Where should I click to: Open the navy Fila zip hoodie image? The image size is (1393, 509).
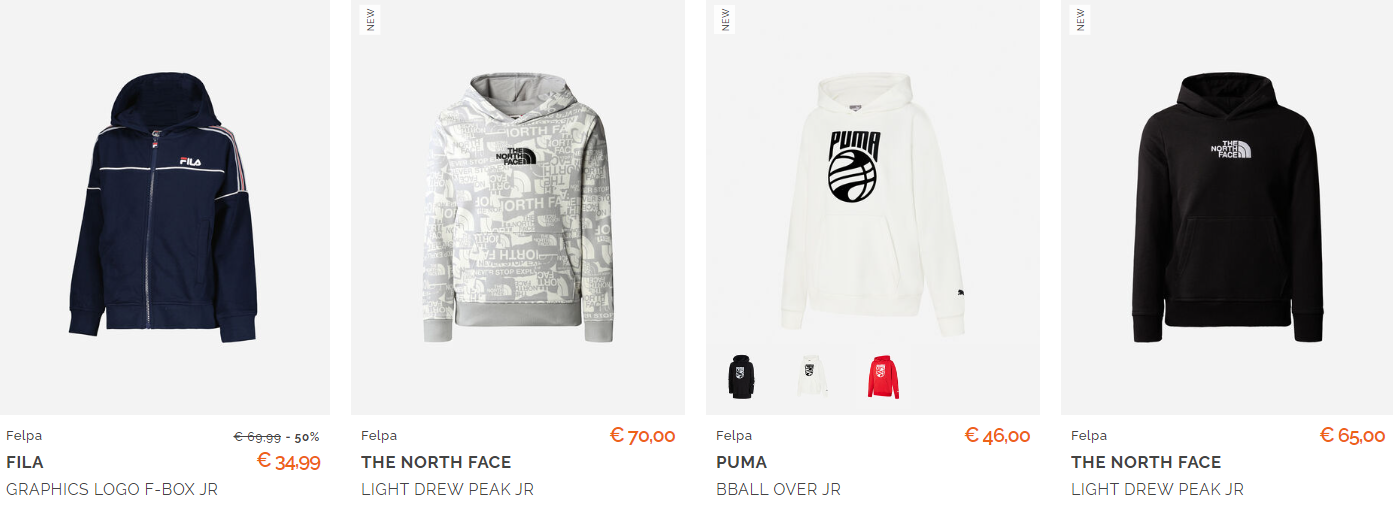click(163, 208)
